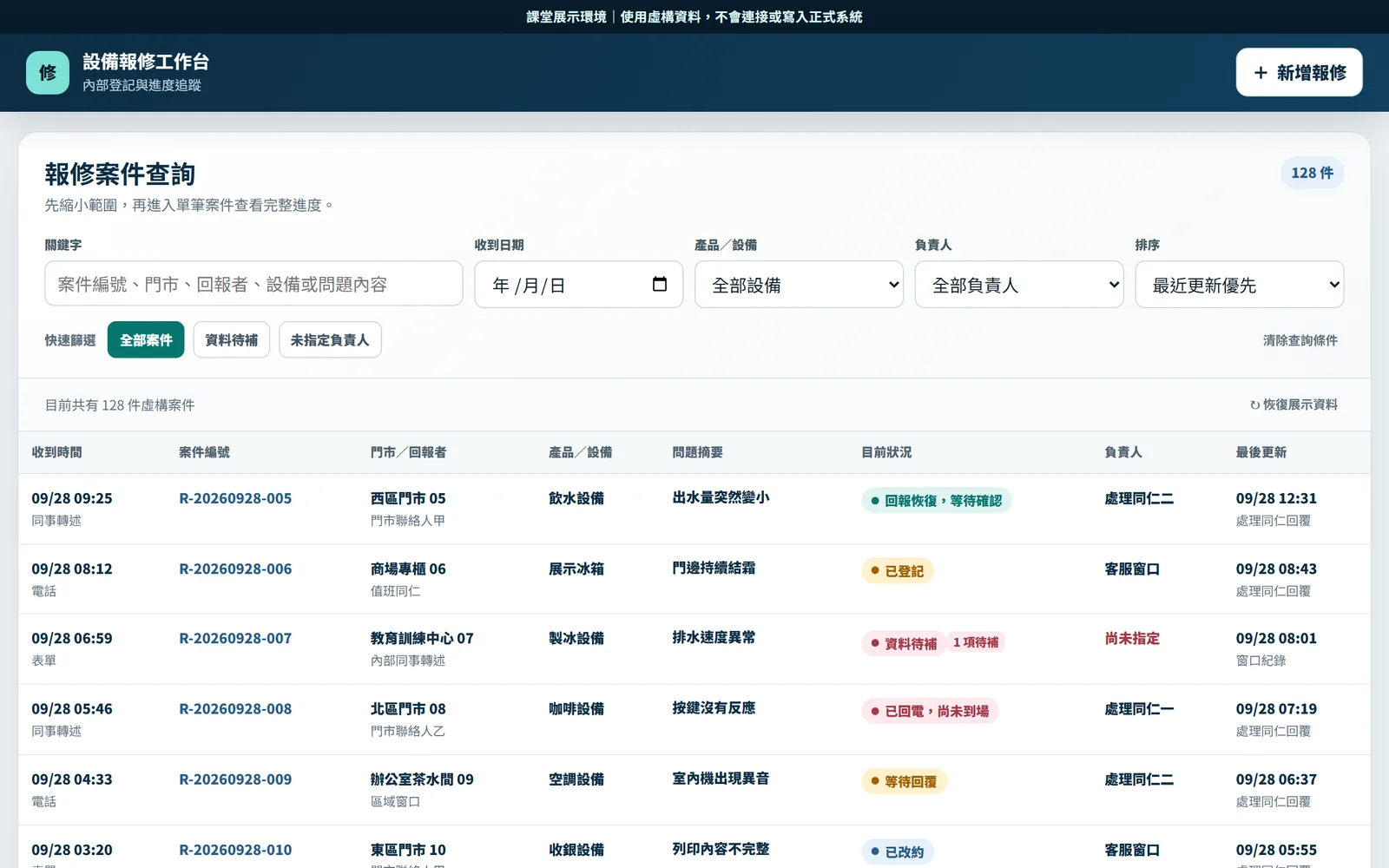Viewport: 1389px width, 868px height.
Task: Click 恢復展示資料 button
Action: click(1294, 404)
